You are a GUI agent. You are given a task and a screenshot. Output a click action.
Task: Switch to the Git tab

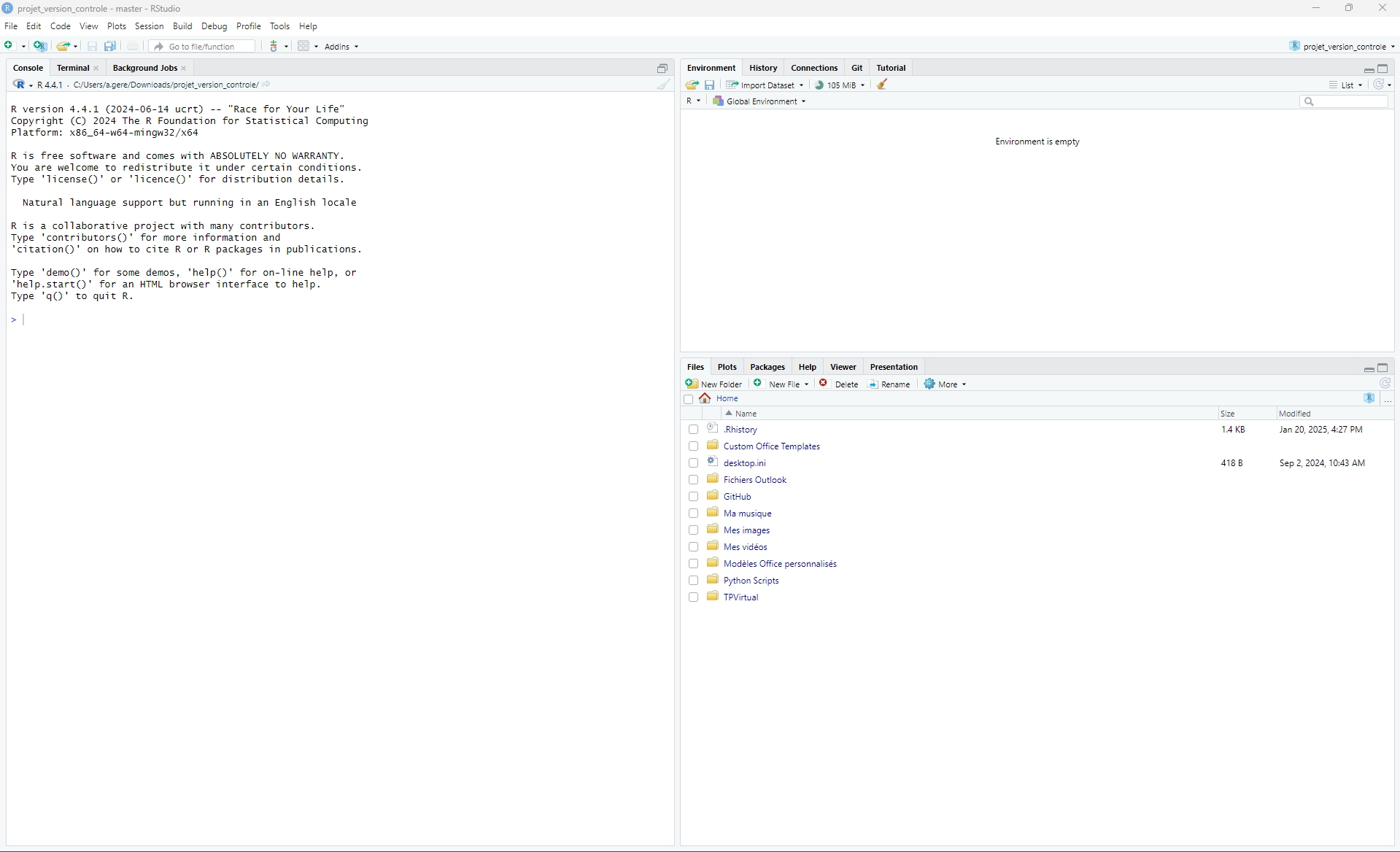pos(856,68)
